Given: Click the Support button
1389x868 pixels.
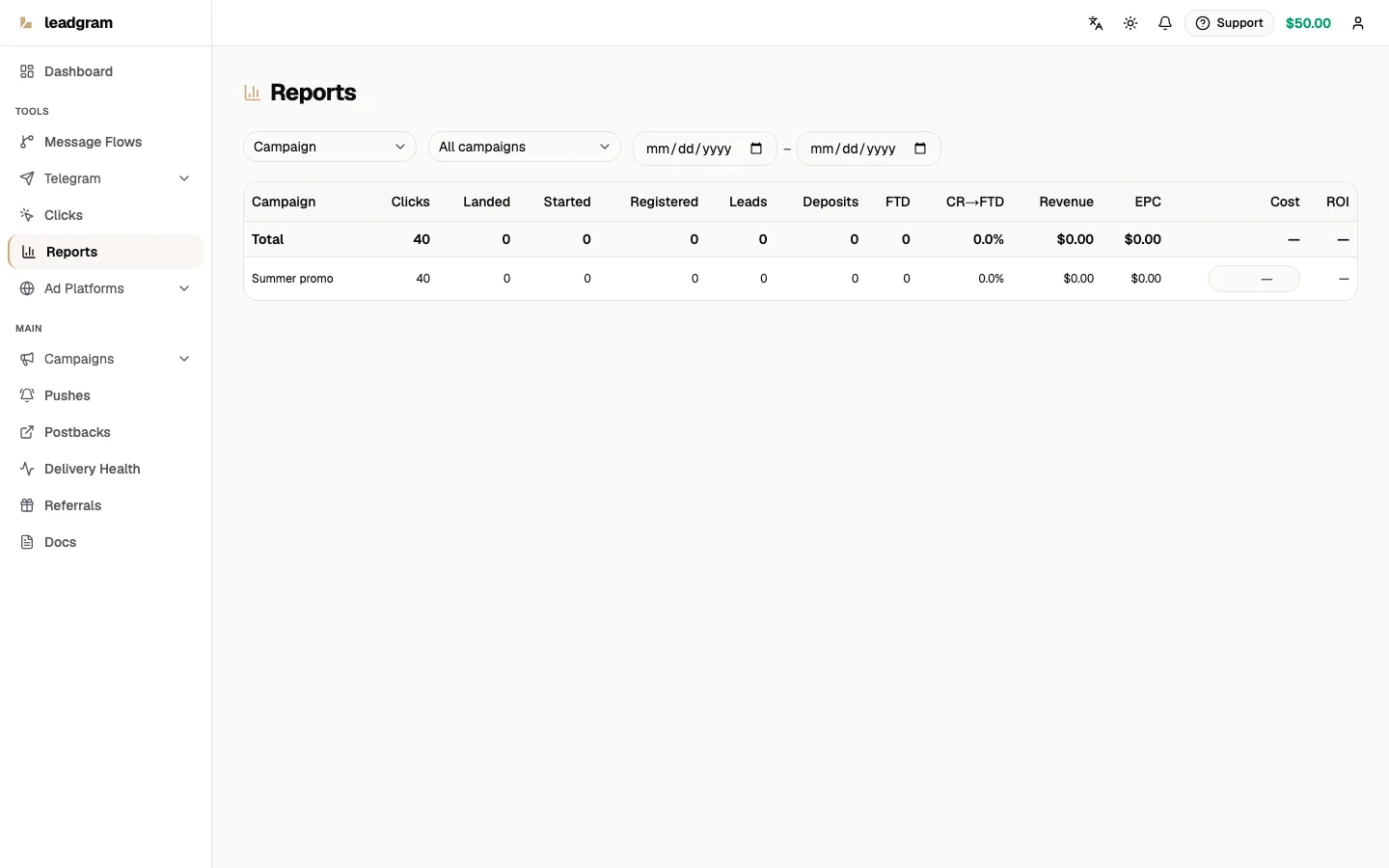Looking at the screenshot, I should 1229,23.
